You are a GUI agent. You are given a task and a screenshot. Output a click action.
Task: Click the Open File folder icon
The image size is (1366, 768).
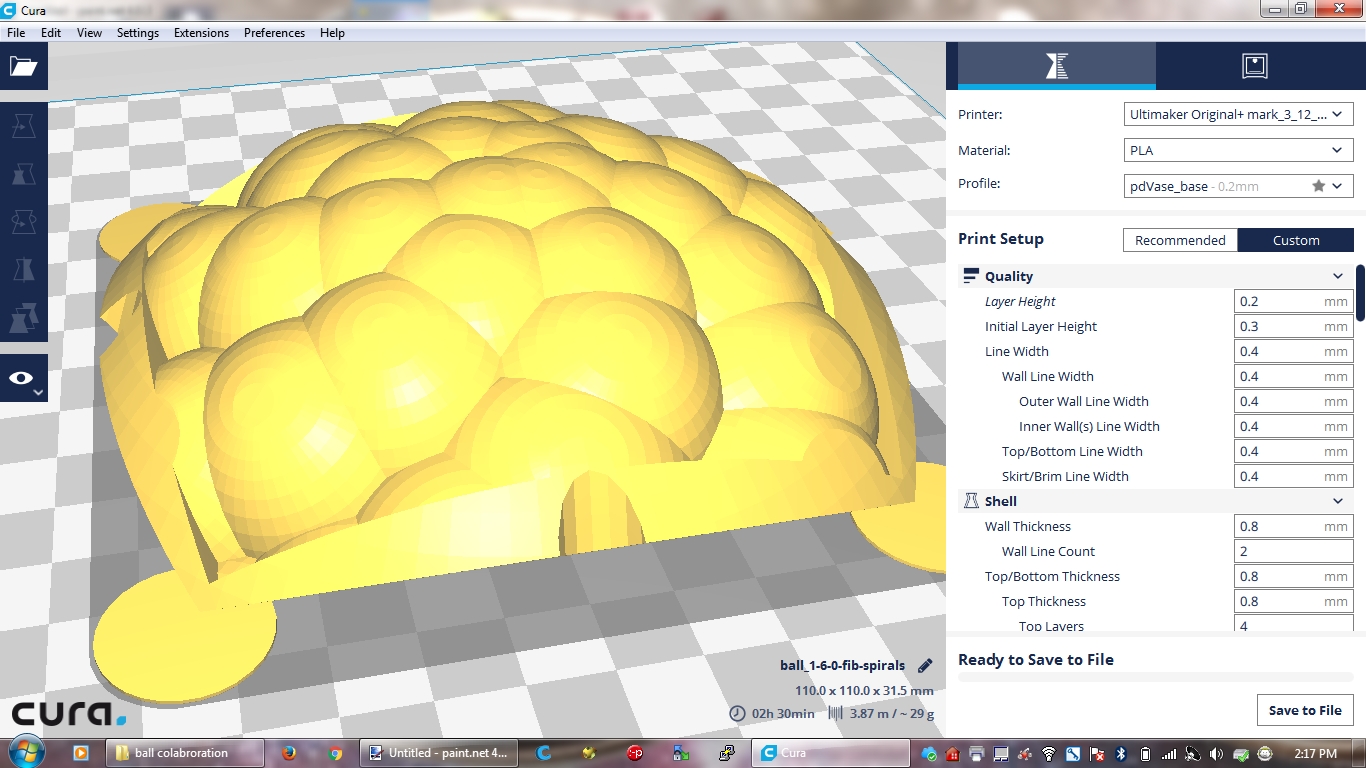pos(23,67)
